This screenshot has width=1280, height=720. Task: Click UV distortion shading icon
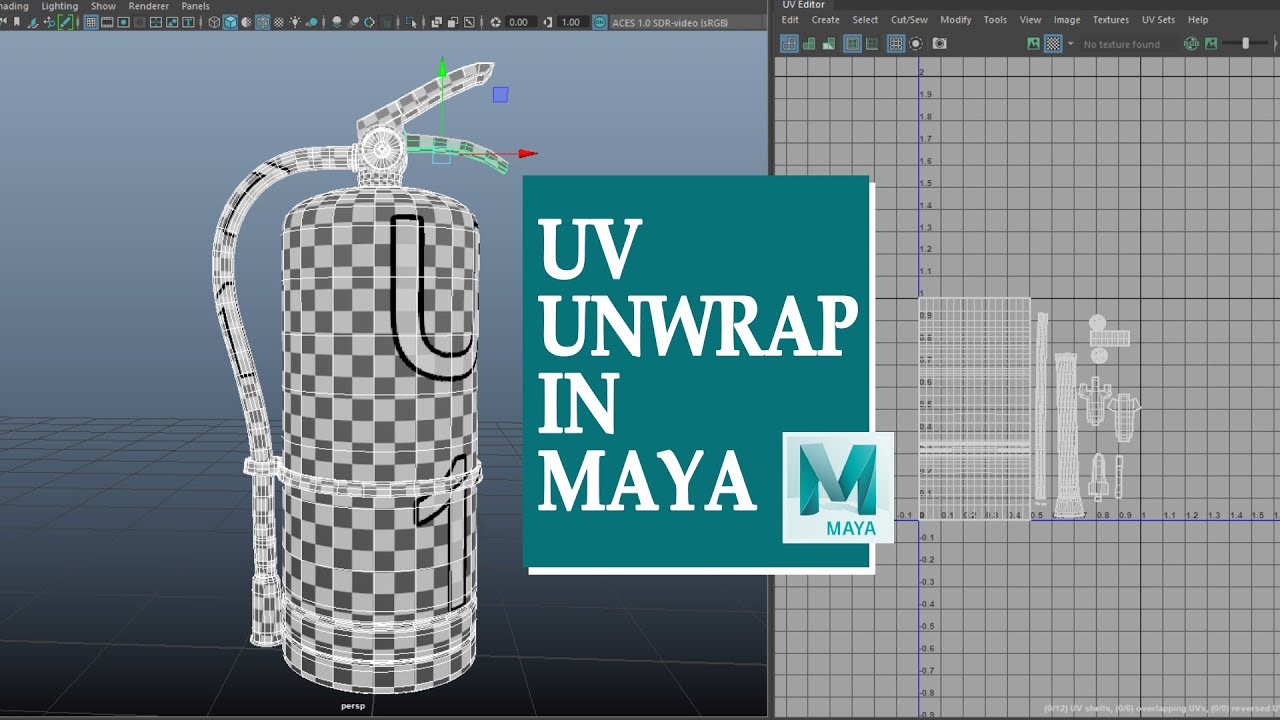click(x=829, y=43)
